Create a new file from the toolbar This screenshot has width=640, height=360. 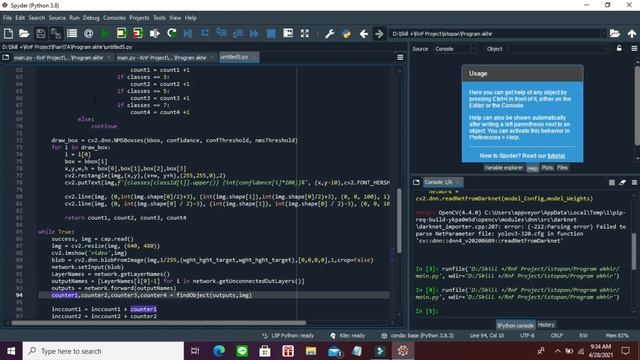click(8, 33)
